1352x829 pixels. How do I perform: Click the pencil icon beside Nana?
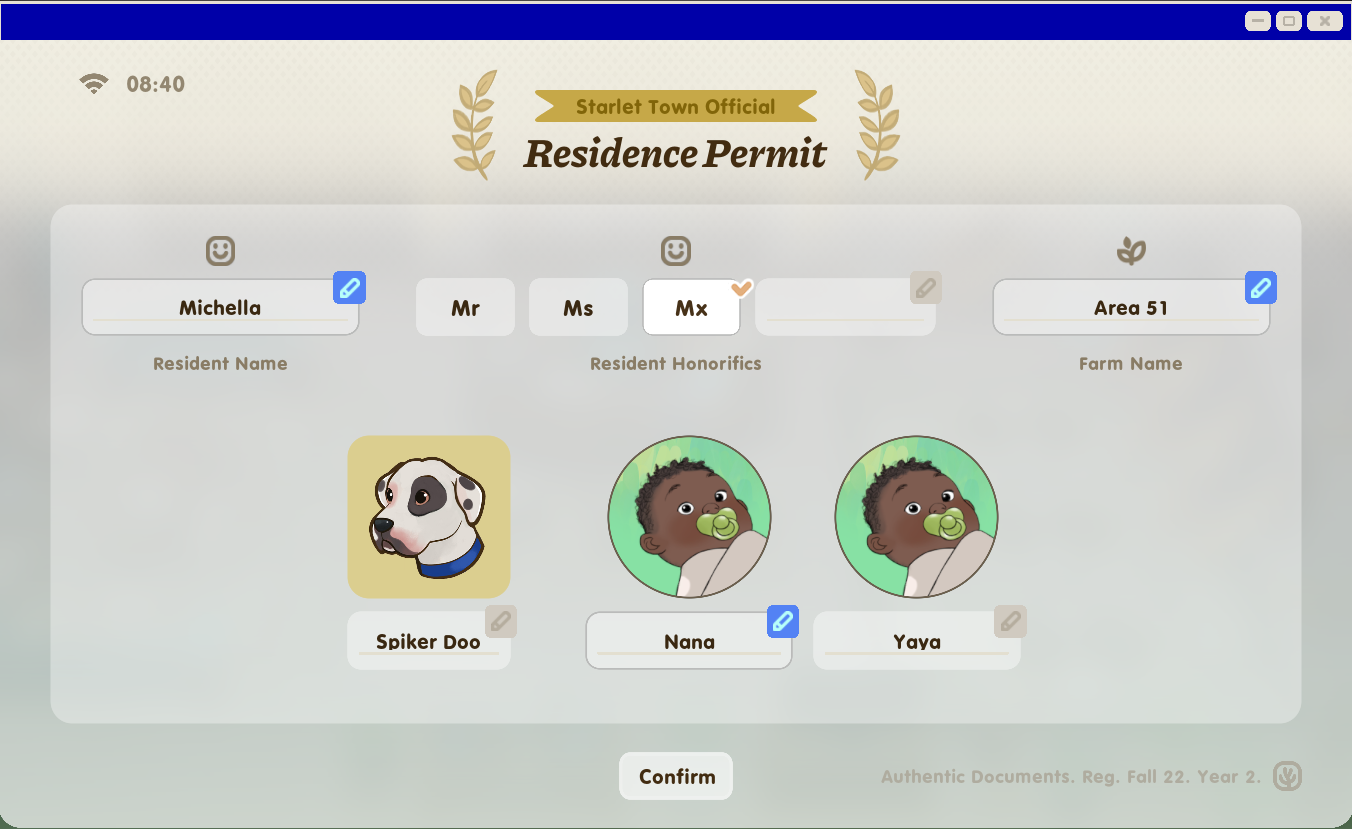point(783,621)
